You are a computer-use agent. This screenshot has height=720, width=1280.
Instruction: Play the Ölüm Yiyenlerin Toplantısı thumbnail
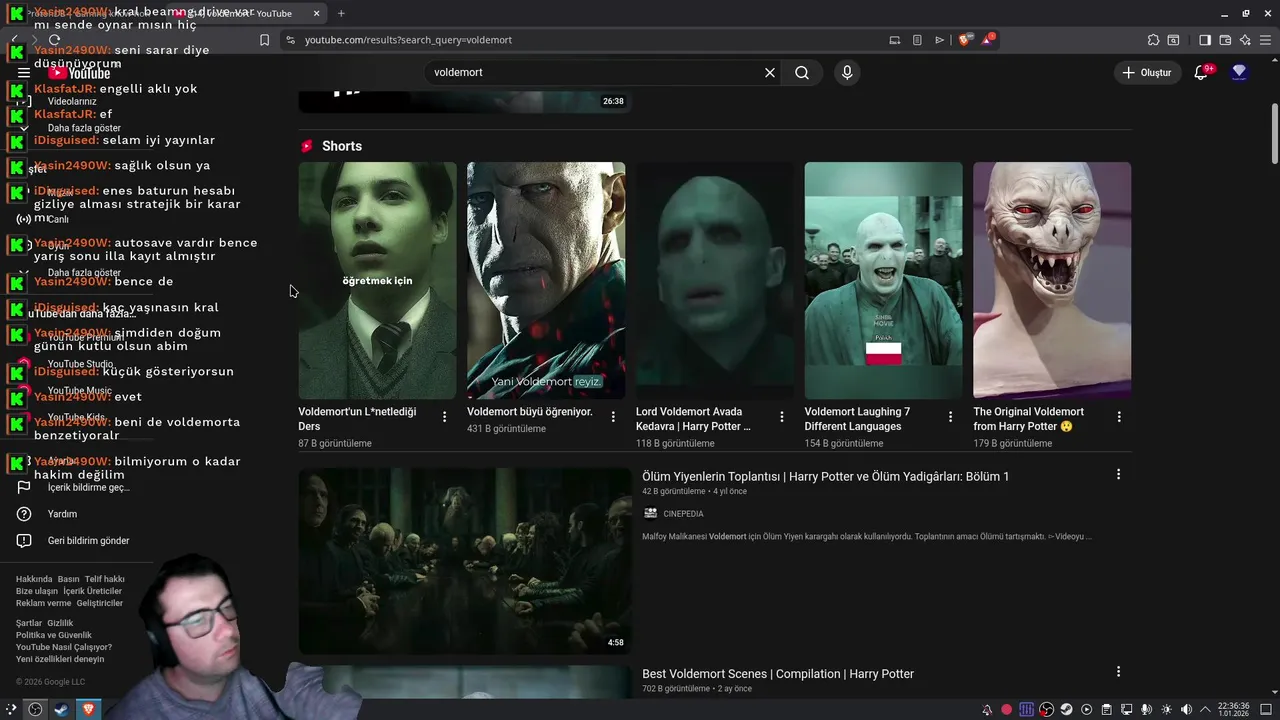[x=465, y=561]
